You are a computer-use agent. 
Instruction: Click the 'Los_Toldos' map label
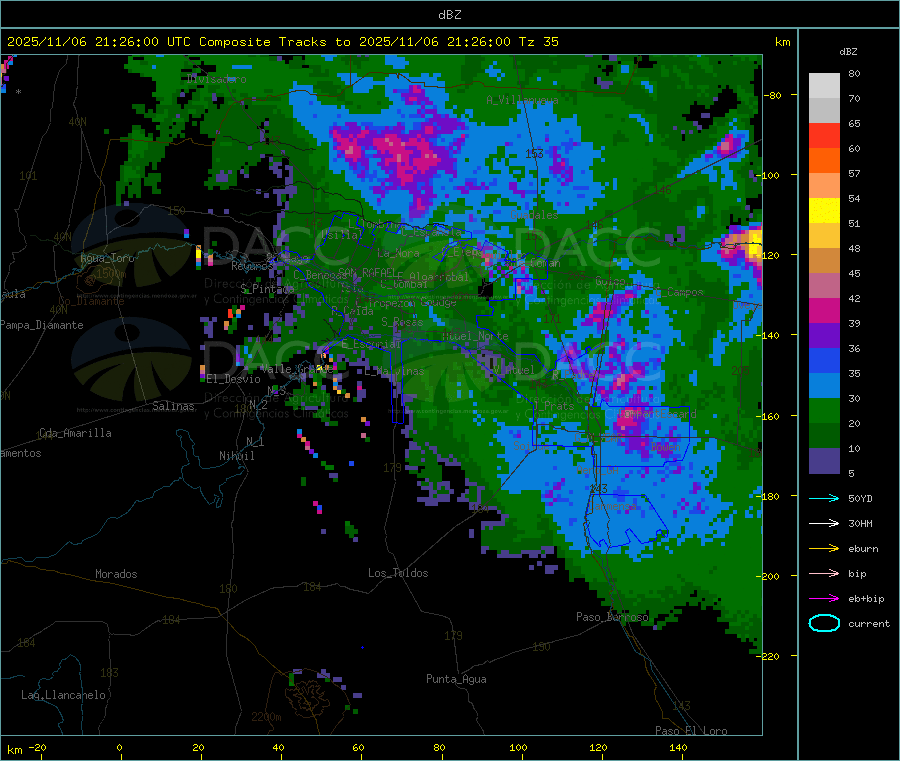398,573
